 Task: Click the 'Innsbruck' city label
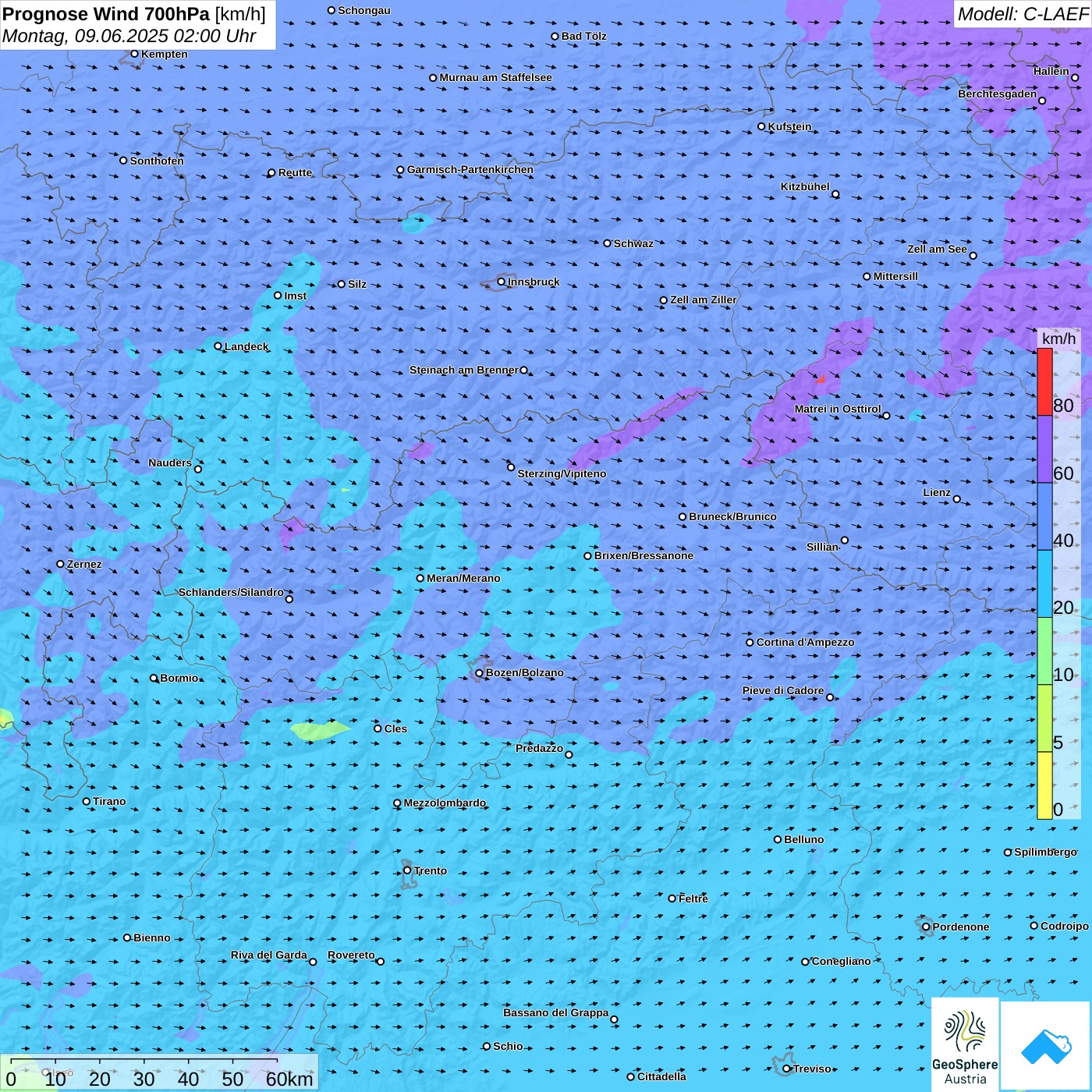point(534,282)
